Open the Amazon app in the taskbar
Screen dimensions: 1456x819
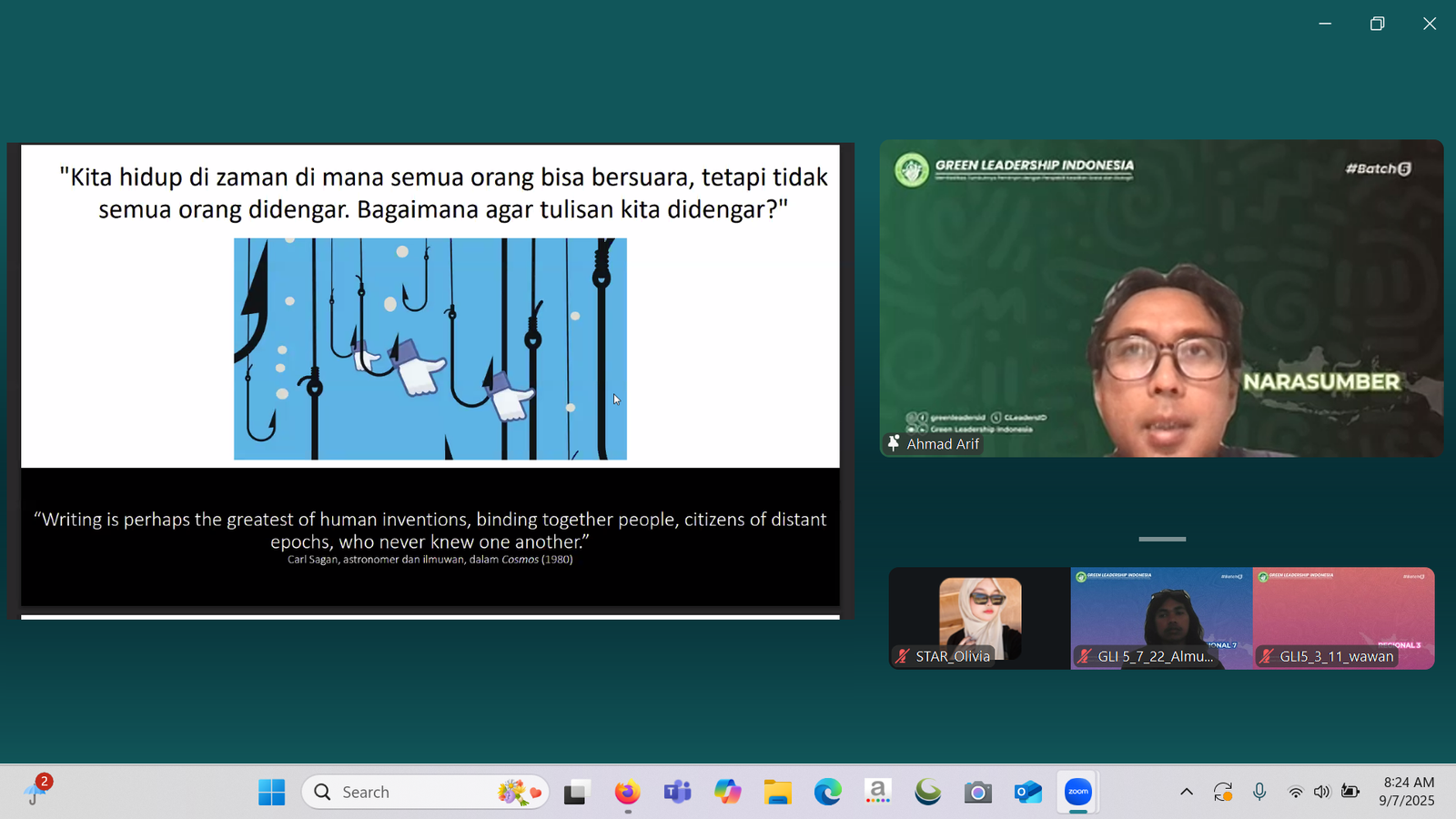pos(877,792)
